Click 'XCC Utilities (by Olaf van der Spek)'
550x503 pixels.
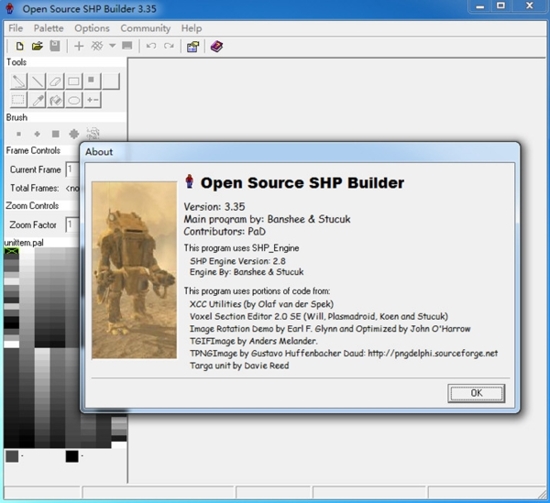click(x=262, y=304)
